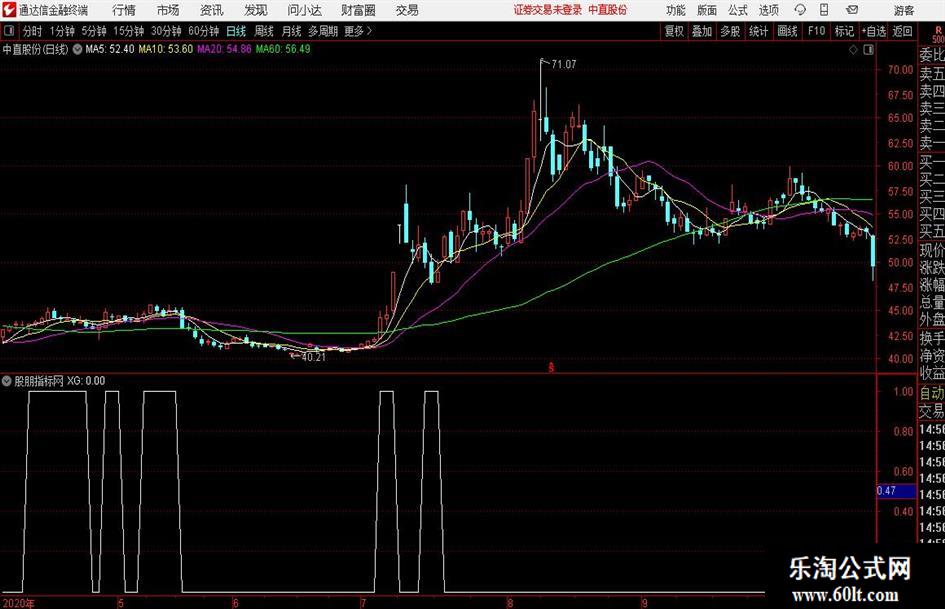Select the 日线 daily period tab

[236, 31]
